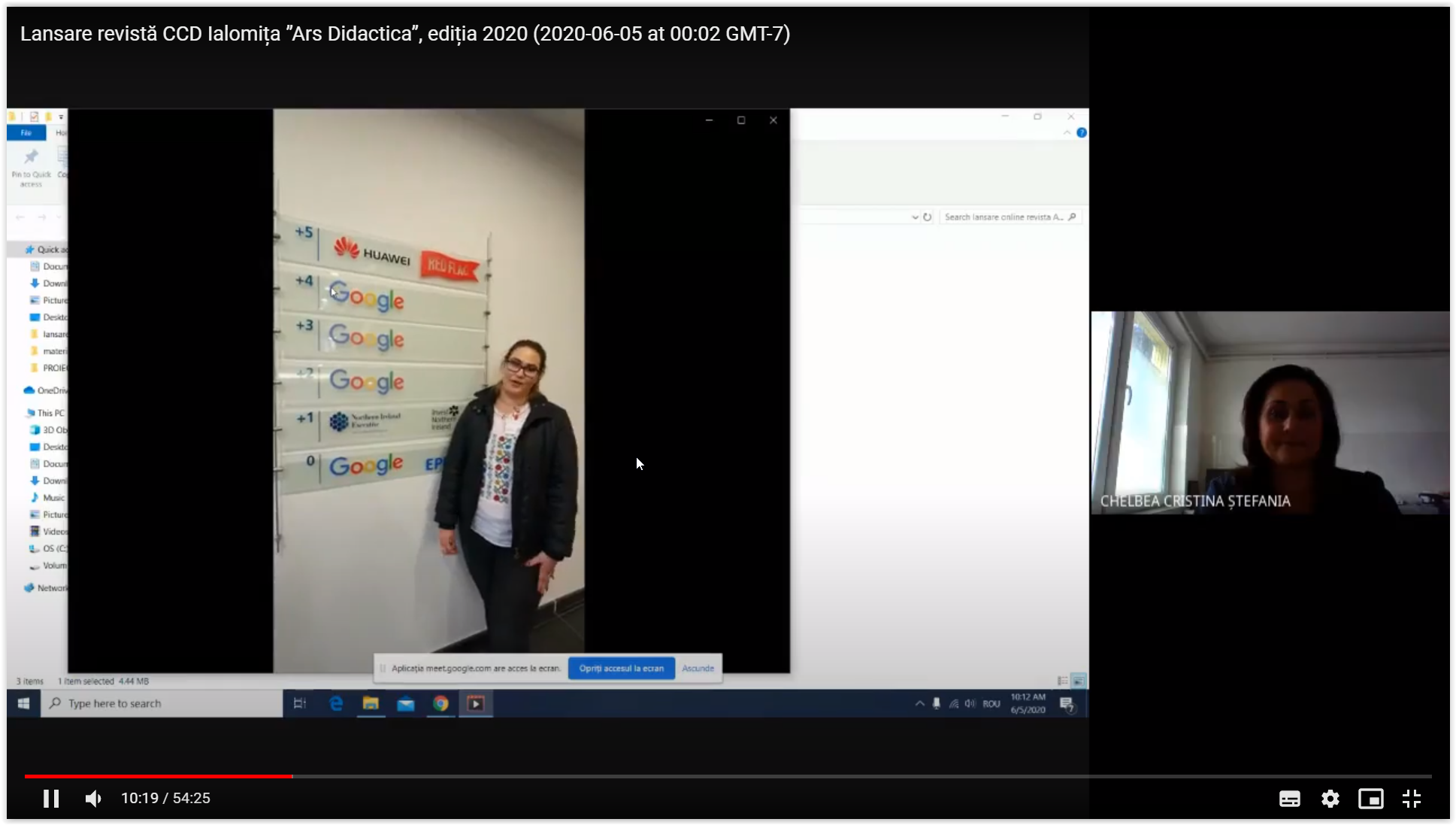The height and width of the screenshot is (825, 1456).
Task: Click Explorer forward navigation arrow
Action: [x=41, y=217]
